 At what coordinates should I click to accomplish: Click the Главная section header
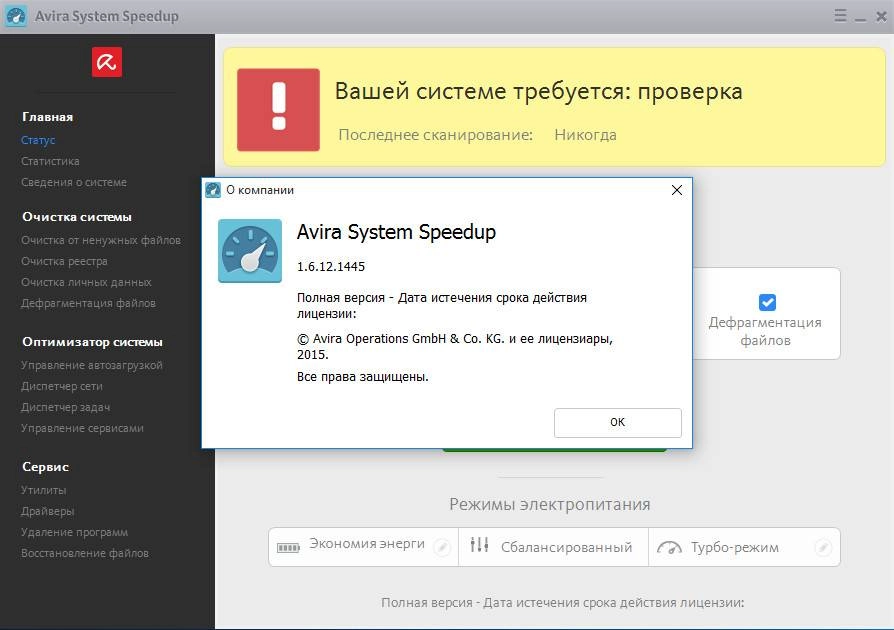point(48,117)
